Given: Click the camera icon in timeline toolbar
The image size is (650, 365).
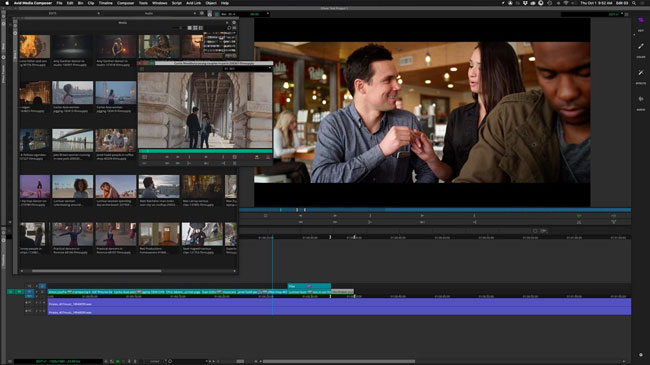Looking at the screenshot, I should [543, 231].
